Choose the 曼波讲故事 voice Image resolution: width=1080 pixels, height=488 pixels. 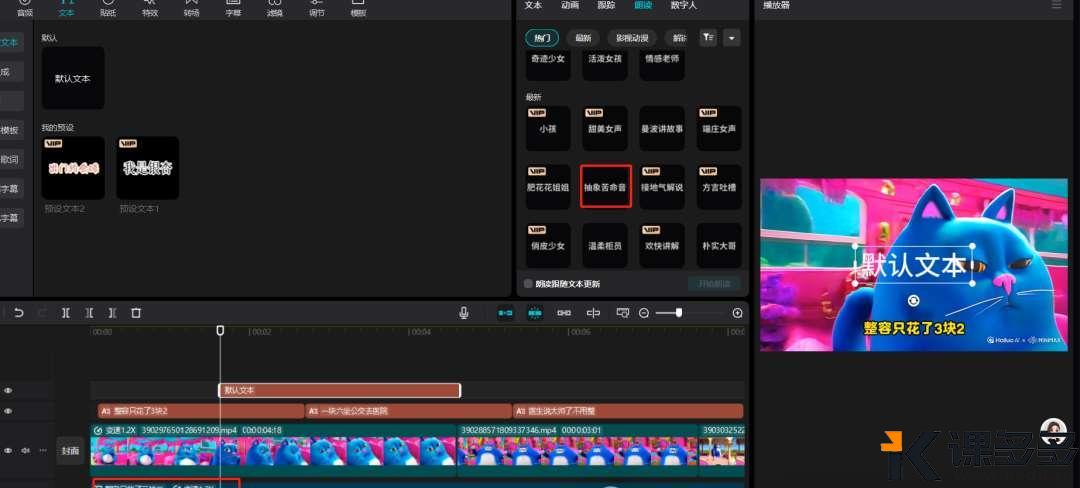[662, 128]
